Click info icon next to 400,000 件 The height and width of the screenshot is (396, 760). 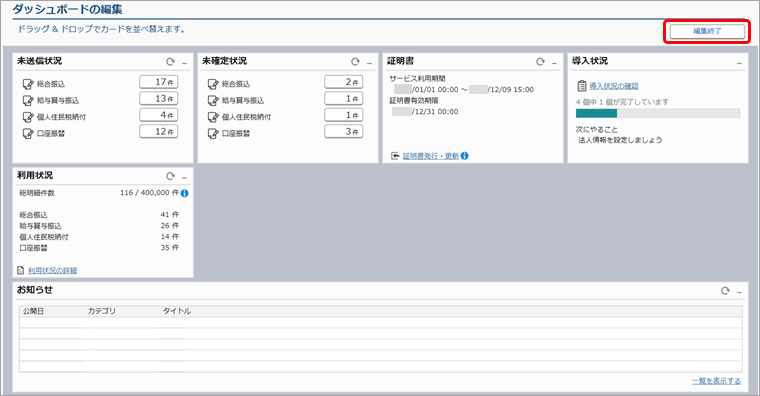pyautogui.click(x=185, y=193)
